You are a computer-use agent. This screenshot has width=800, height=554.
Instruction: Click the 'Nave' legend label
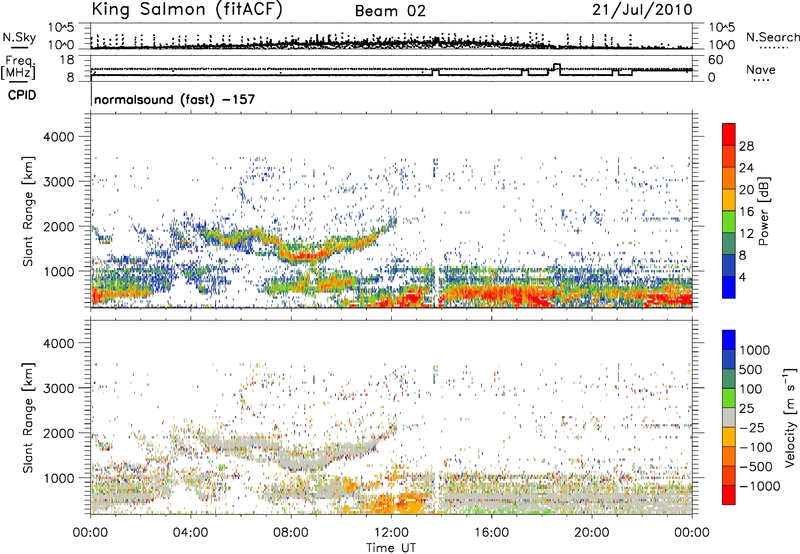(x=761, y=70)
